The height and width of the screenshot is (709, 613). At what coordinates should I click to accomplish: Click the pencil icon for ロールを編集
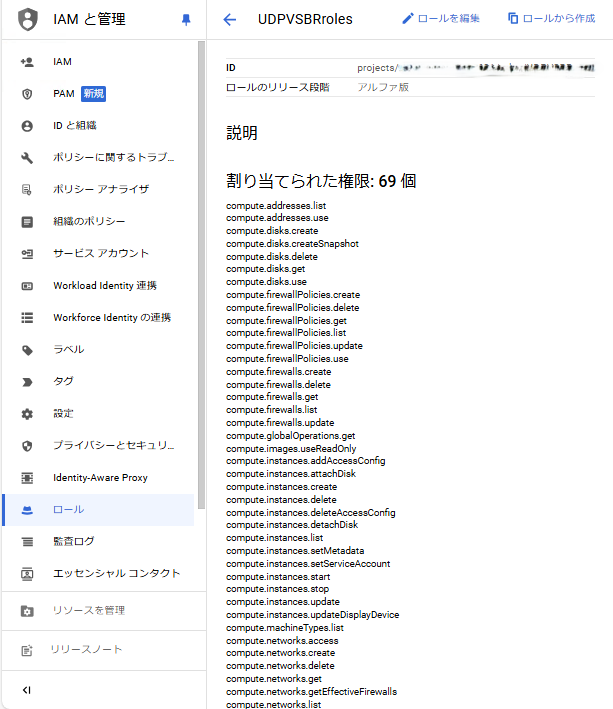point(408,19)
